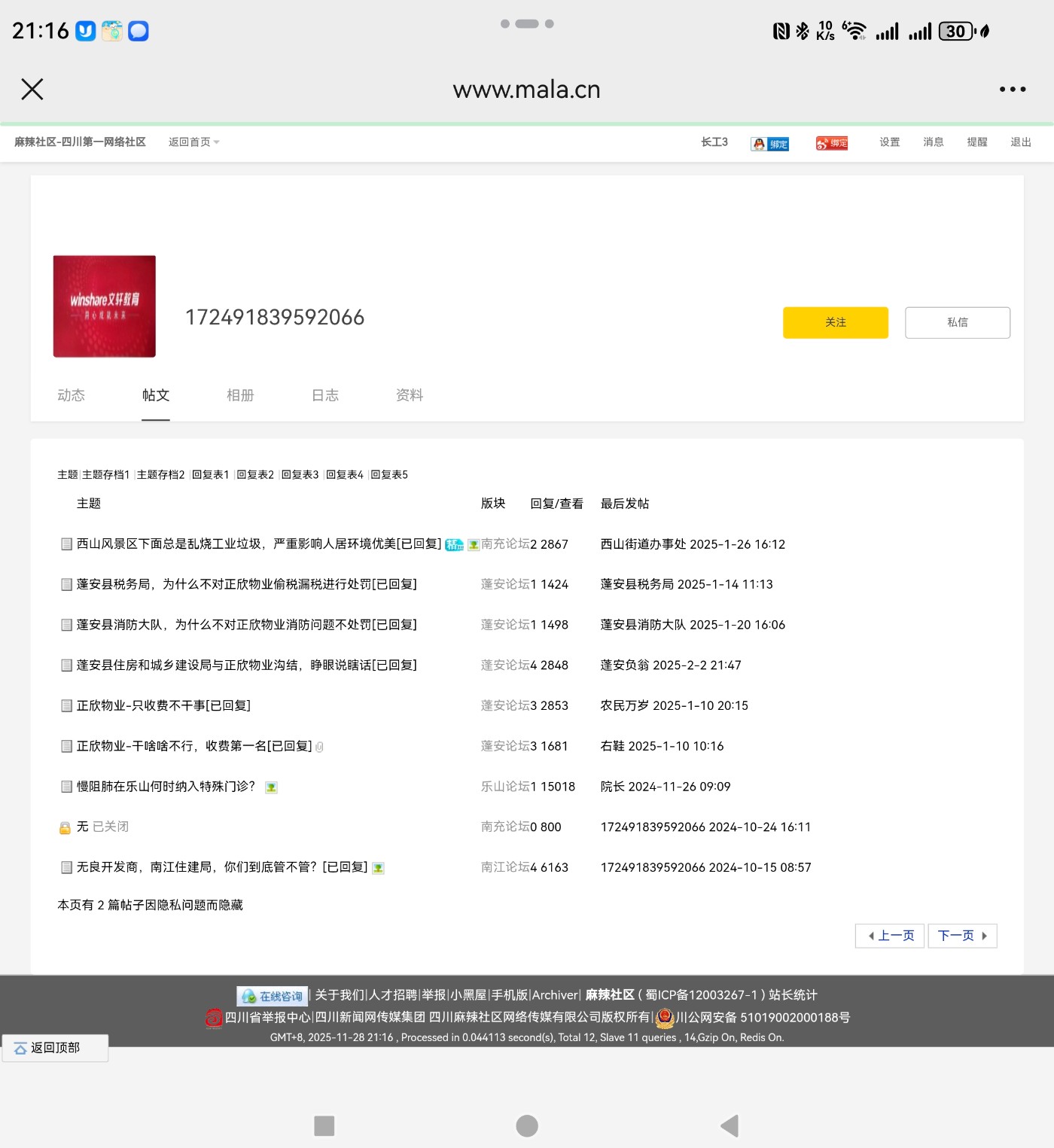
Task: Click the yellow 关注 follow button
Action: click(x=835, y=322)
